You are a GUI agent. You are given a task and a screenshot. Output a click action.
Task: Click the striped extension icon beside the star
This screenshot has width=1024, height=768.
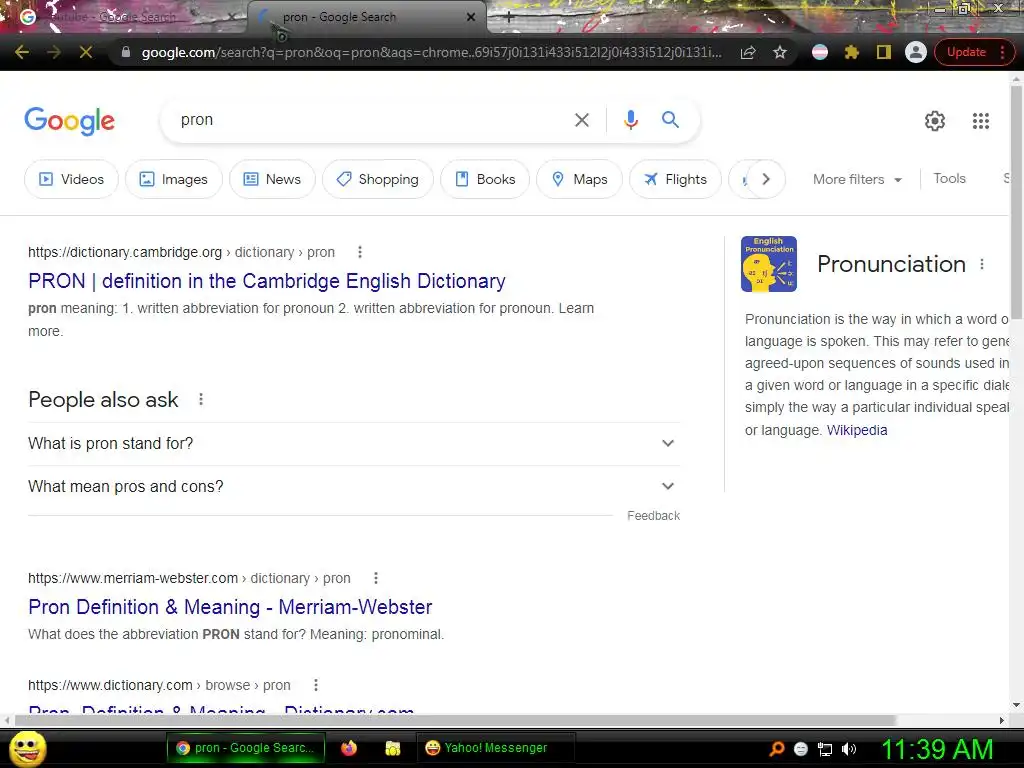(x=820, y=52)
